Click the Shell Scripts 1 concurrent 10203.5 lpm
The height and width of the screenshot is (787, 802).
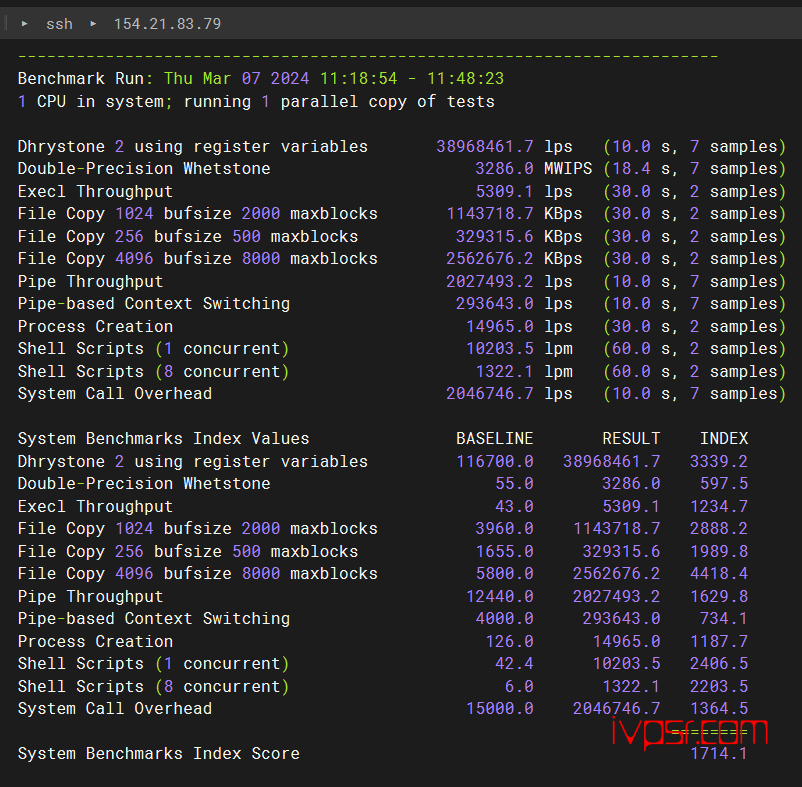point(519,349)
